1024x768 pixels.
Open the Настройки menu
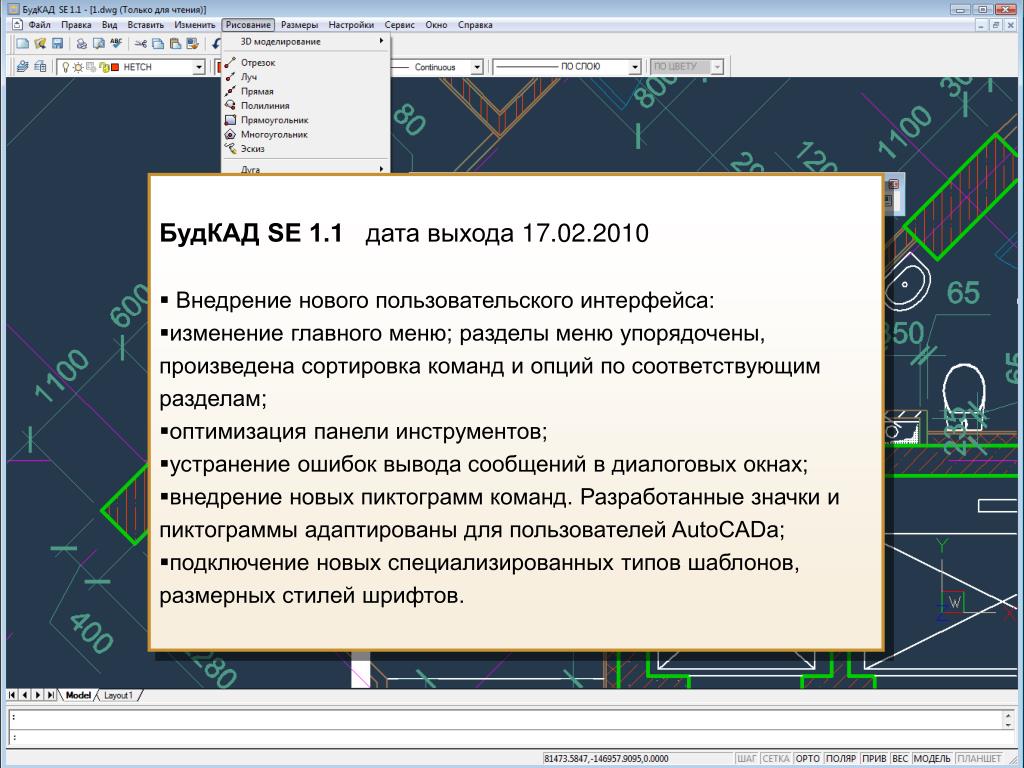351,25
